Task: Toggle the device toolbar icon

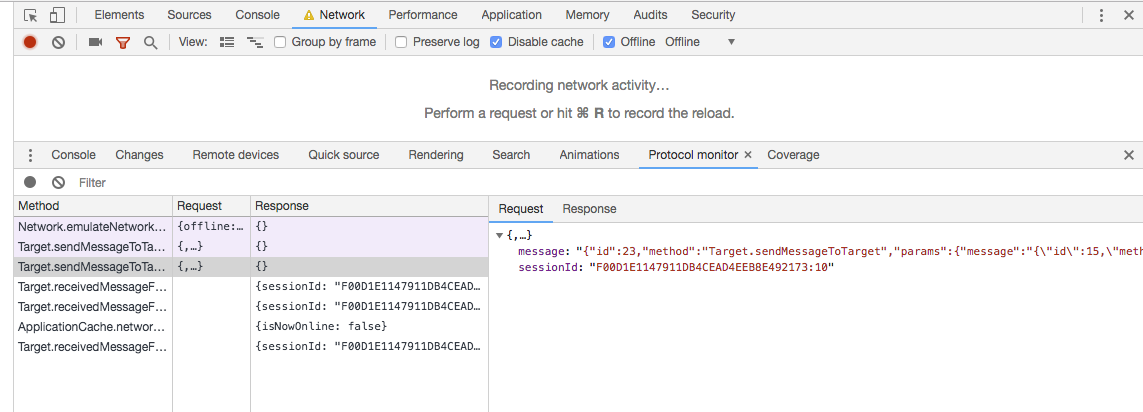Action: click(57, 15)
